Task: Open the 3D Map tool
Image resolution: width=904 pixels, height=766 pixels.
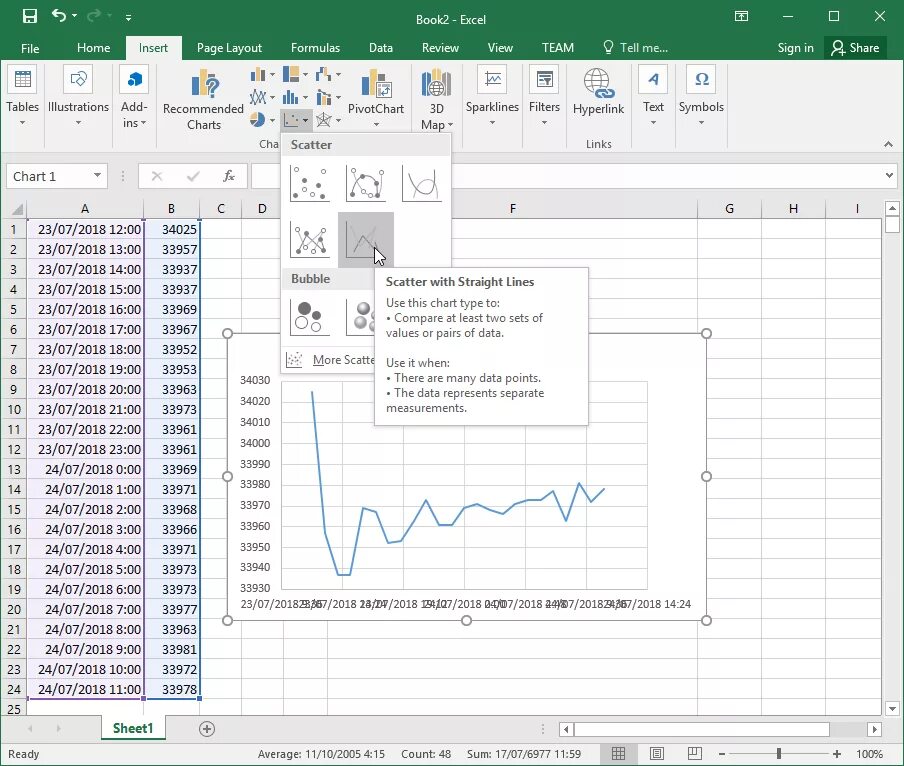Action: point(436,99)
